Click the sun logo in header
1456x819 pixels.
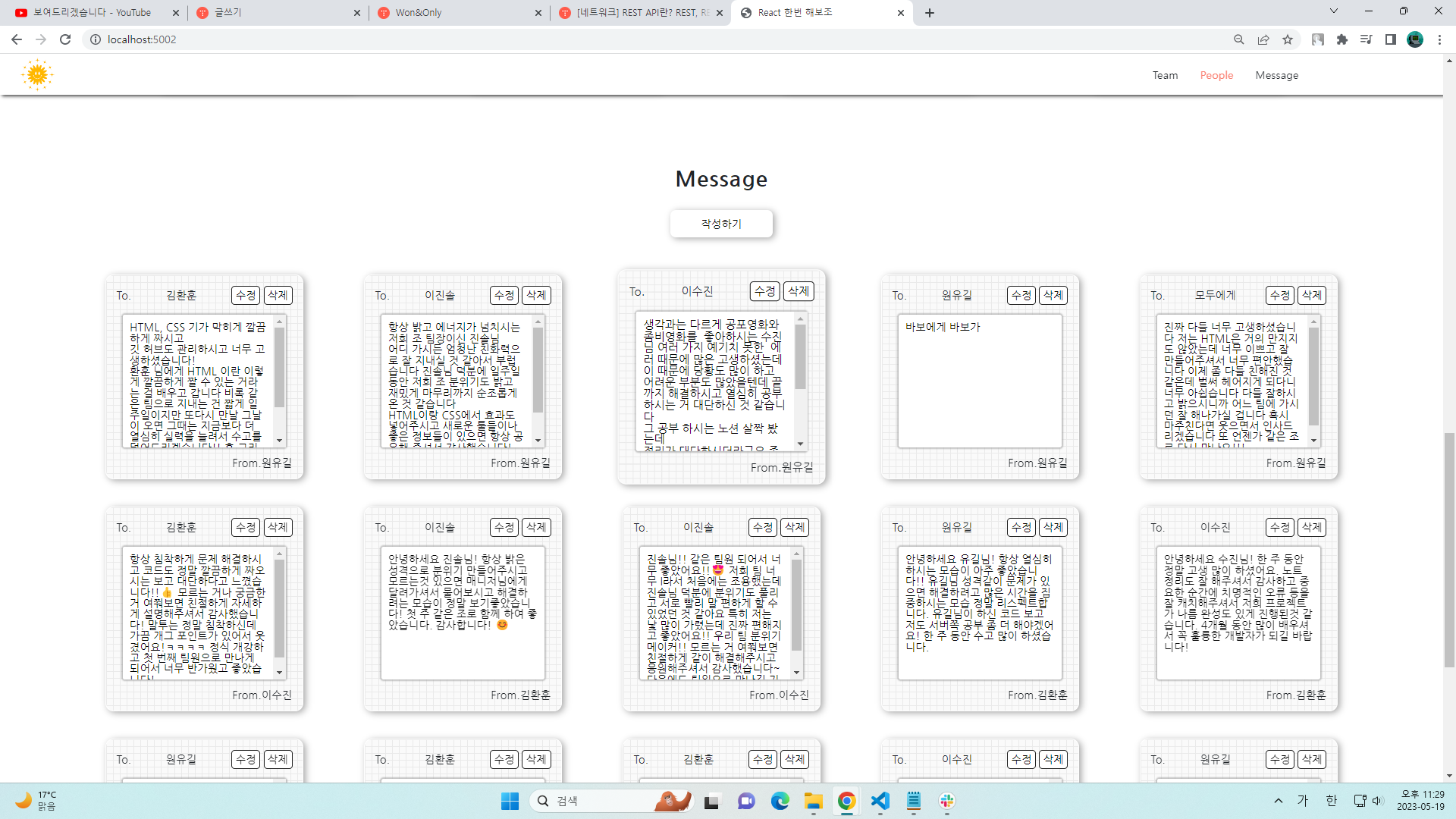click(36, 75)
